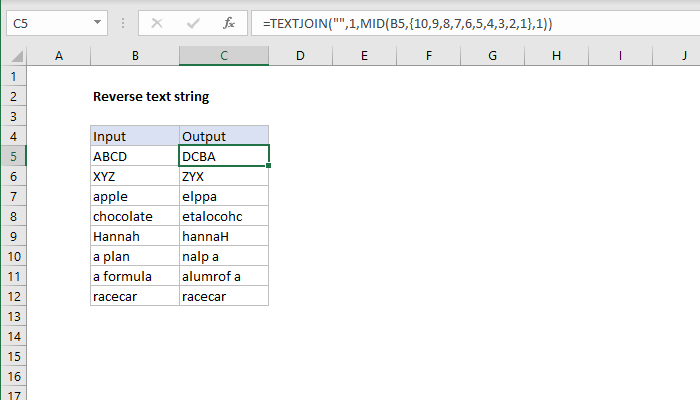Select column B header
The height and width of the screenshot is (400, 700).
(x=135, y=57)
